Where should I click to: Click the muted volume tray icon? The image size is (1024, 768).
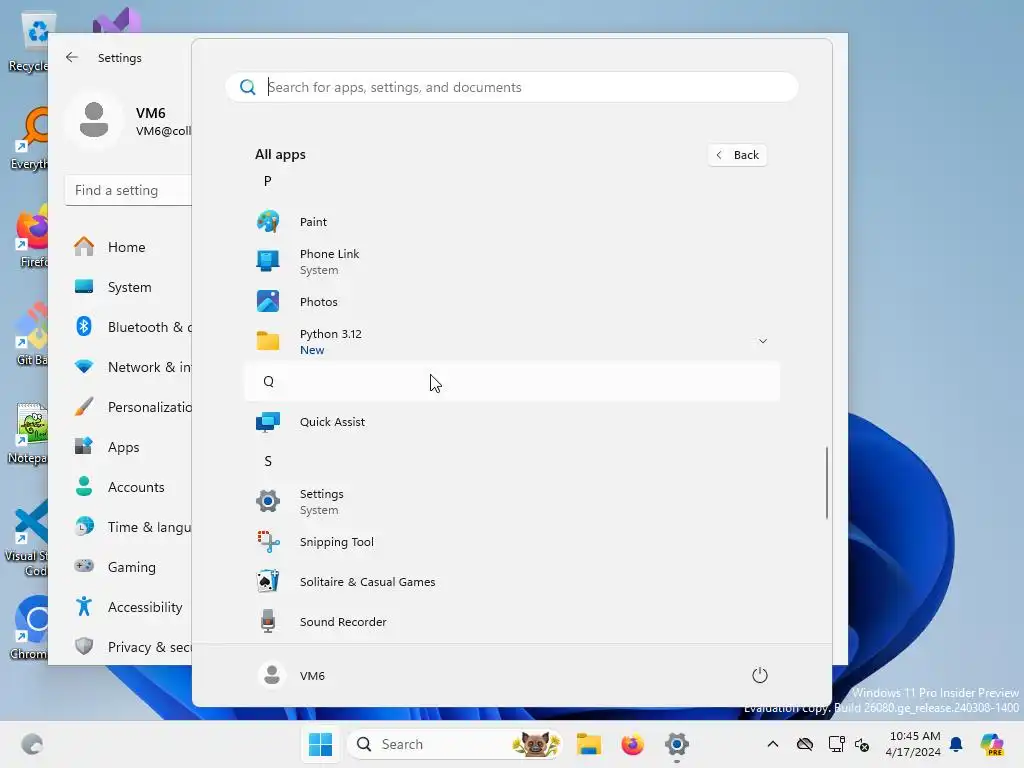pyautogui.click(x=862, y=744)
